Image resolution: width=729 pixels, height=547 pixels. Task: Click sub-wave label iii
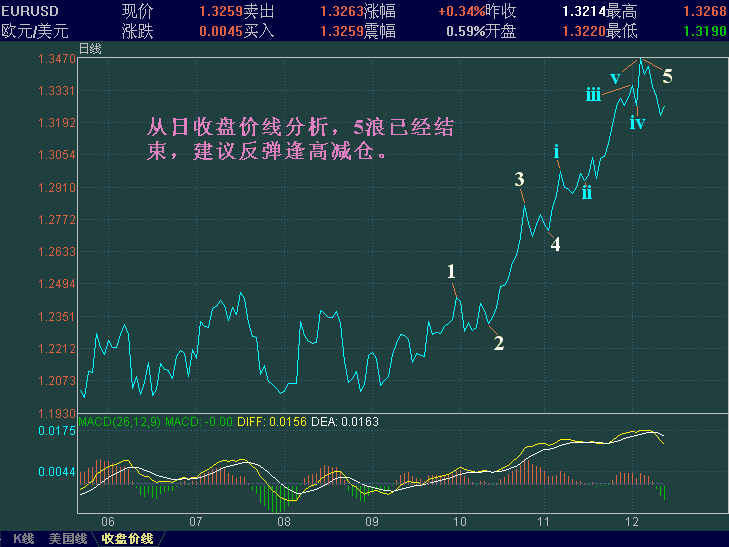[593, 94]
